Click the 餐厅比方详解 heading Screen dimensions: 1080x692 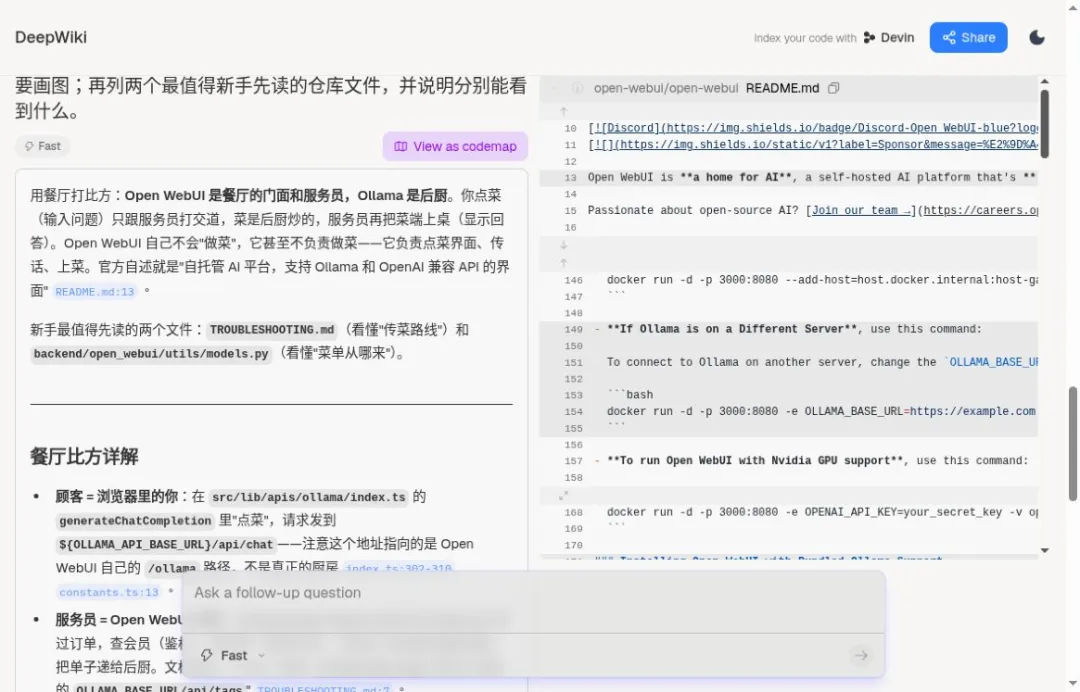tap(84, 456)
